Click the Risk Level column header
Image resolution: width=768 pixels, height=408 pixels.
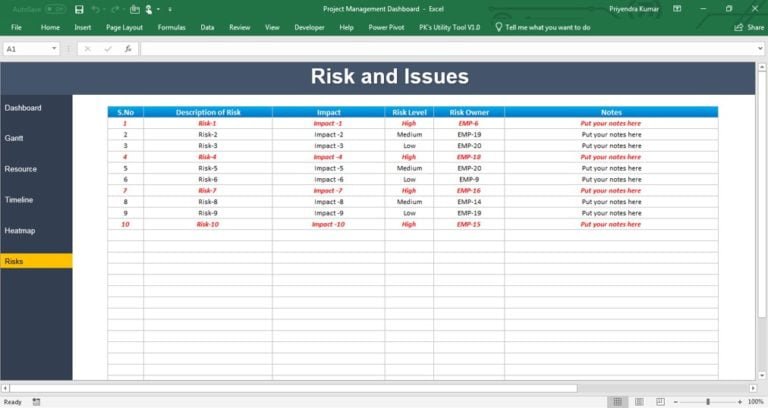409,112
